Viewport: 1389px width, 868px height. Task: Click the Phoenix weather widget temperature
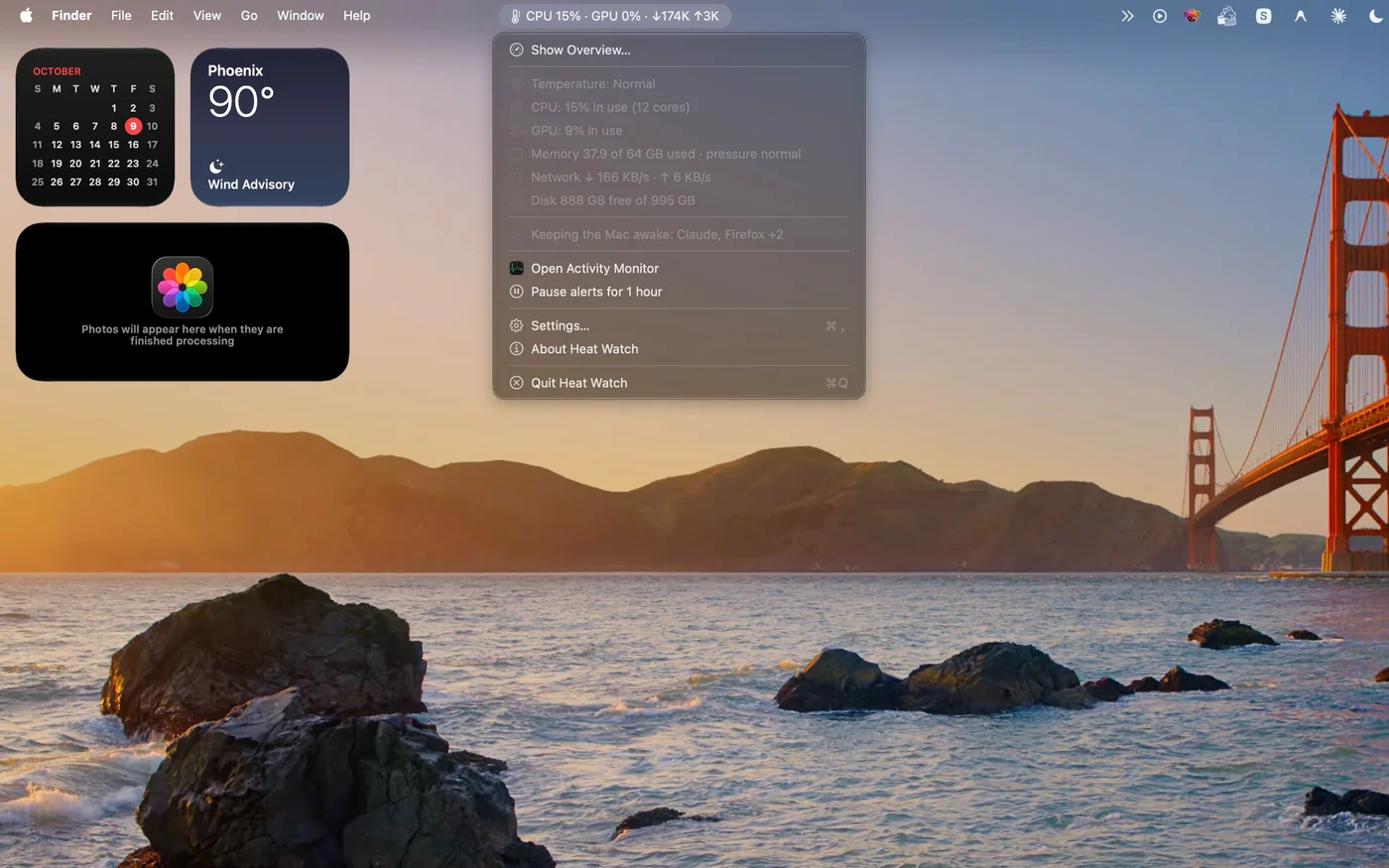tap(240, 101)
